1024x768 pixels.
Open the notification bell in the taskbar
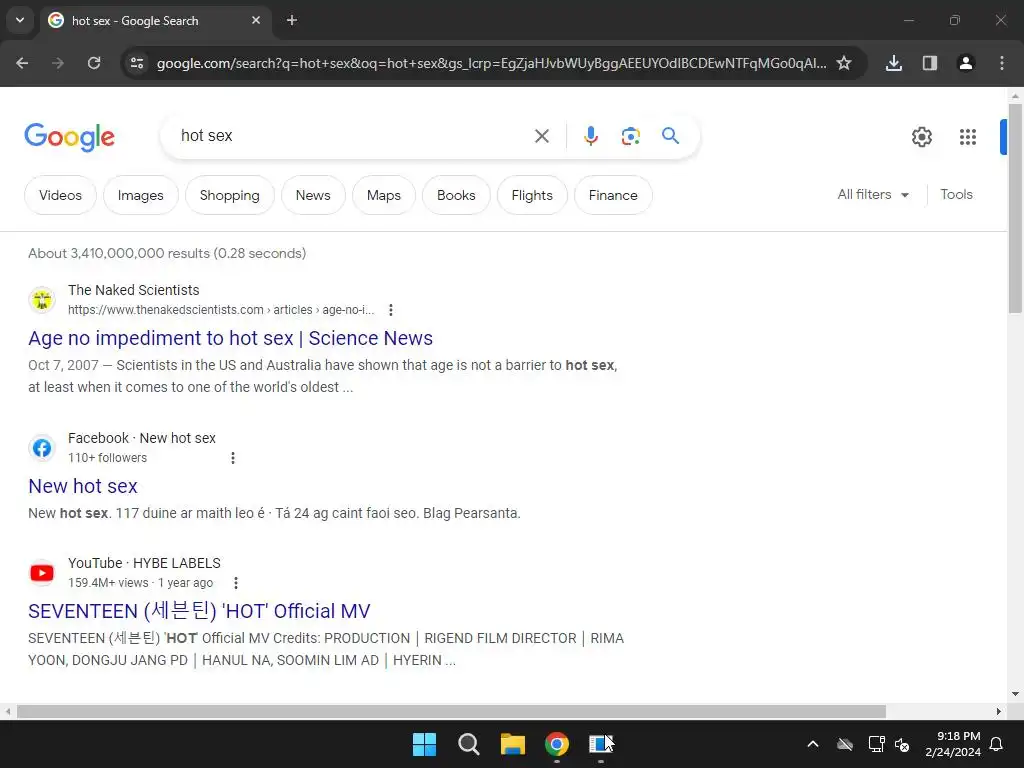pyautogui.click(x=996, y=744)
